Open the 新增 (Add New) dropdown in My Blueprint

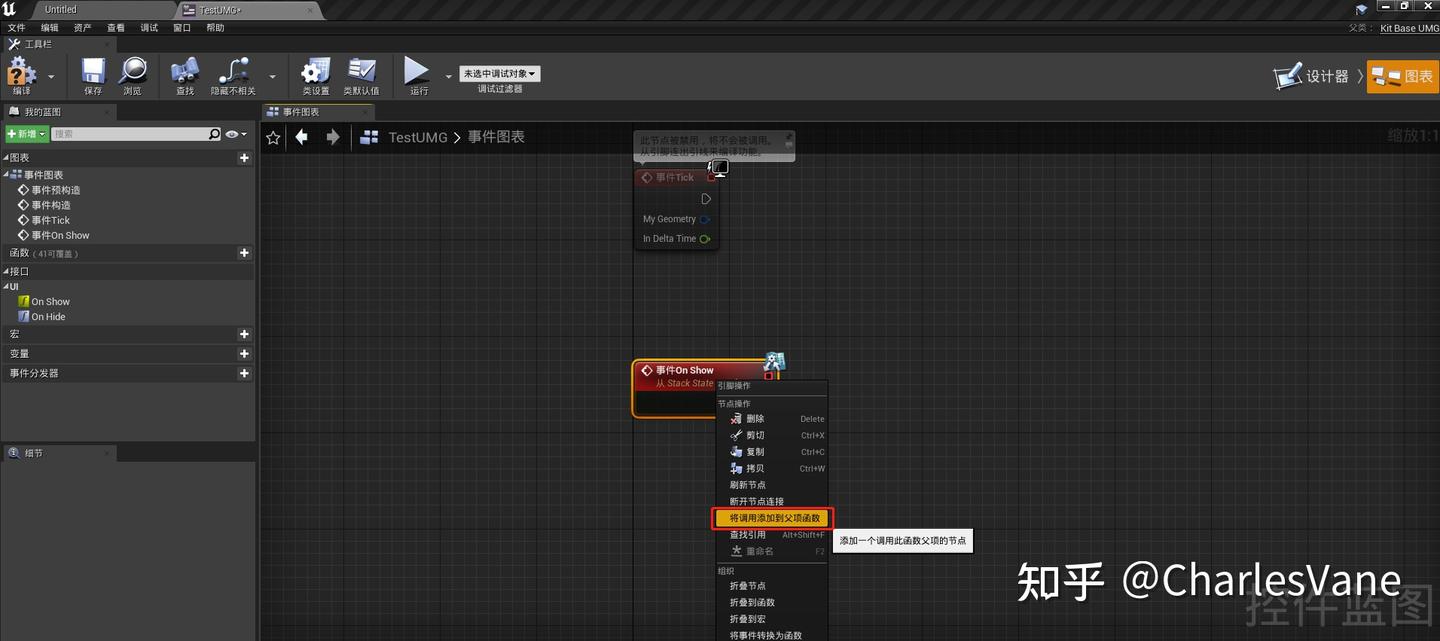point(26,133)
